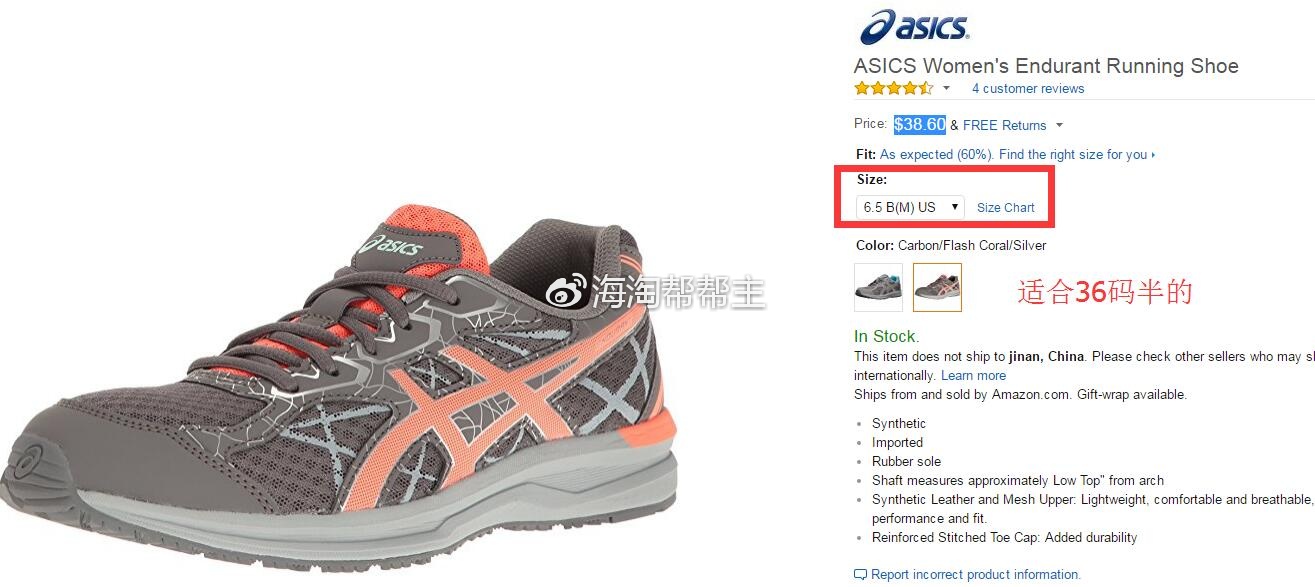1315x587 pixels.
Task: Open the 4 customer reviews link
Action: [x=1028, y=88]
